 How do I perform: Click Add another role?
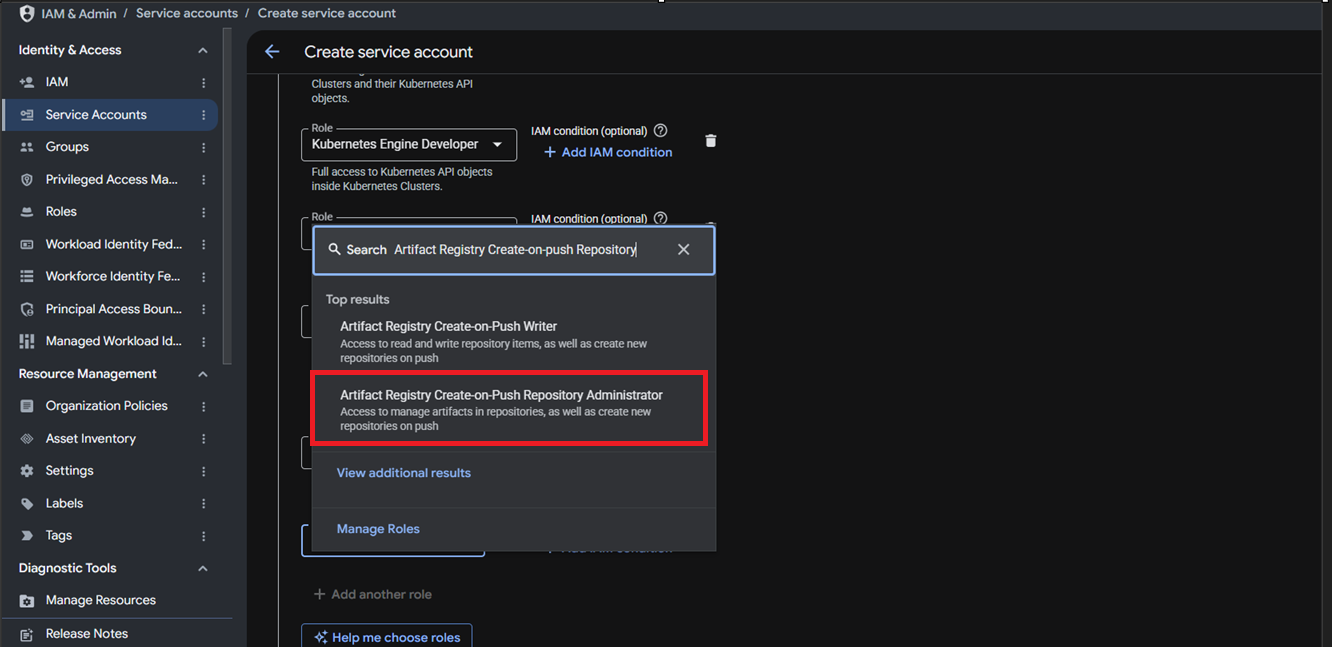click(373, 594)
